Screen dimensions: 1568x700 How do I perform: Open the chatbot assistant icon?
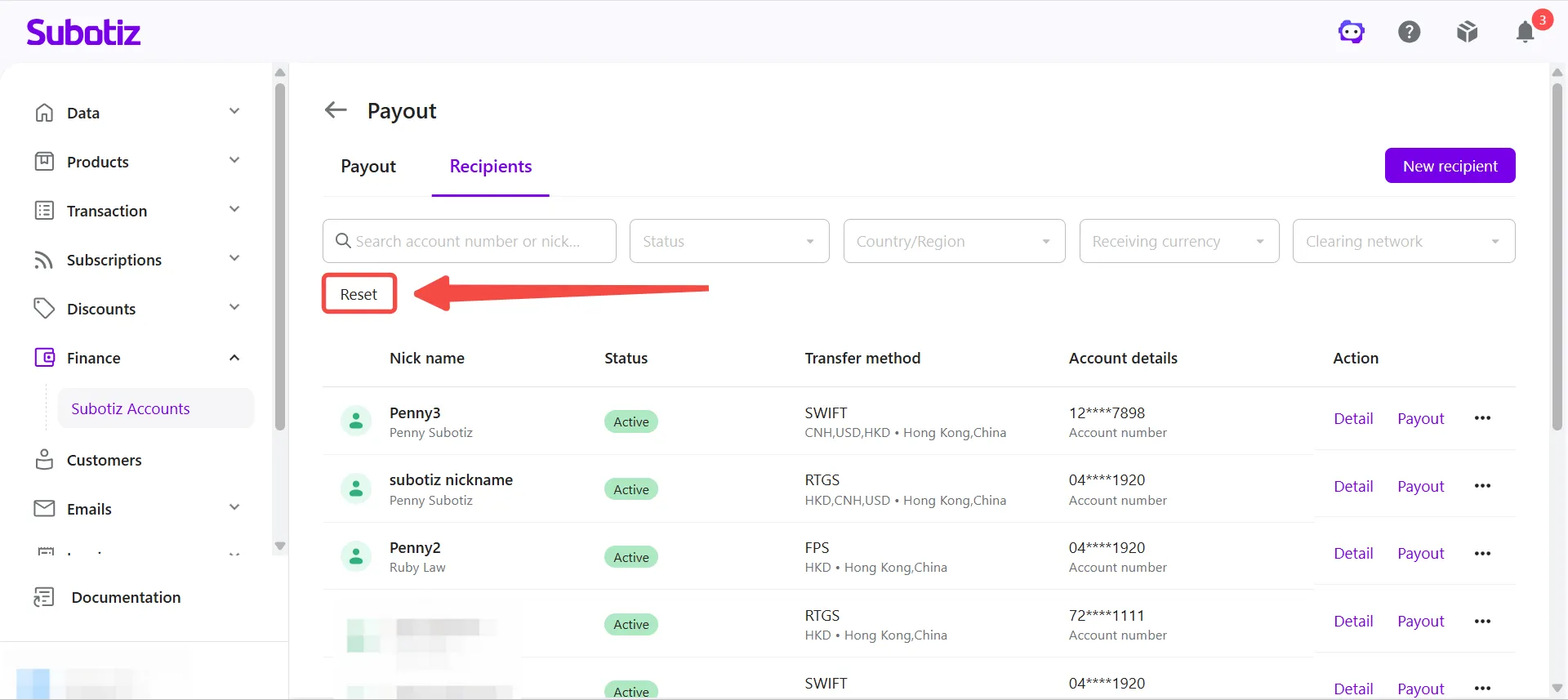point(1352,32)
